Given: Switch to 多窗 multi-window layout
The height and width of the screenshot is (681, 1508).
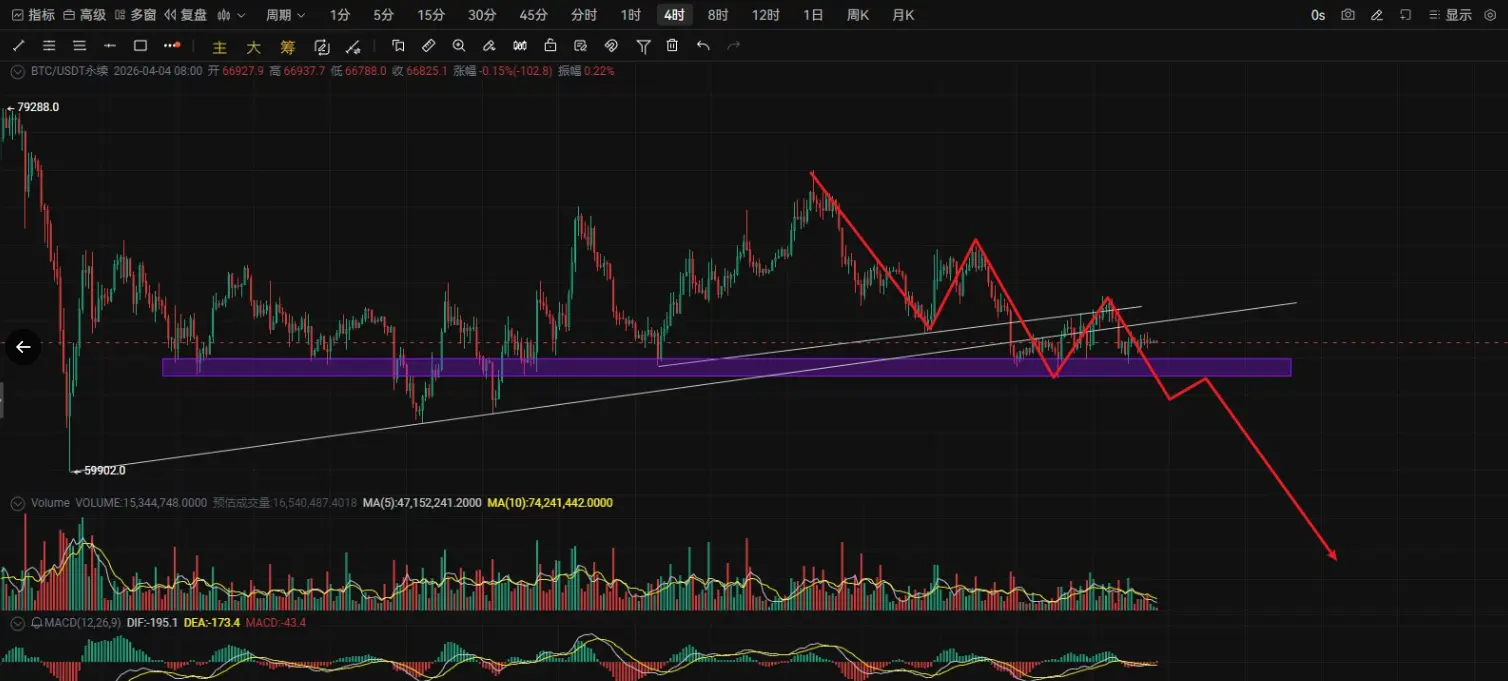Looking at the screenshot, I should [x=135, y=15].
